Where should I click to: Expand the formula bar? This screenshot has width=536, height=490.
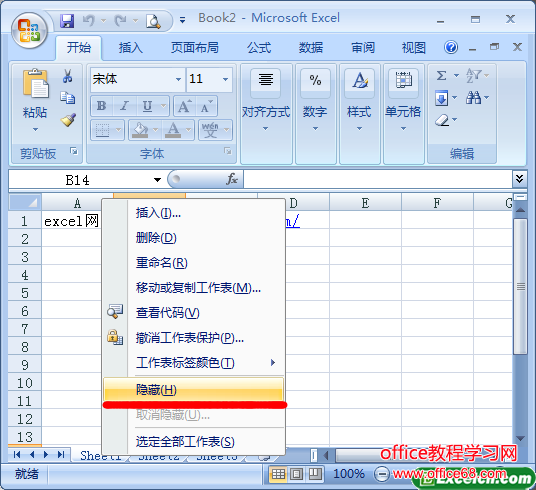[519, 179]
